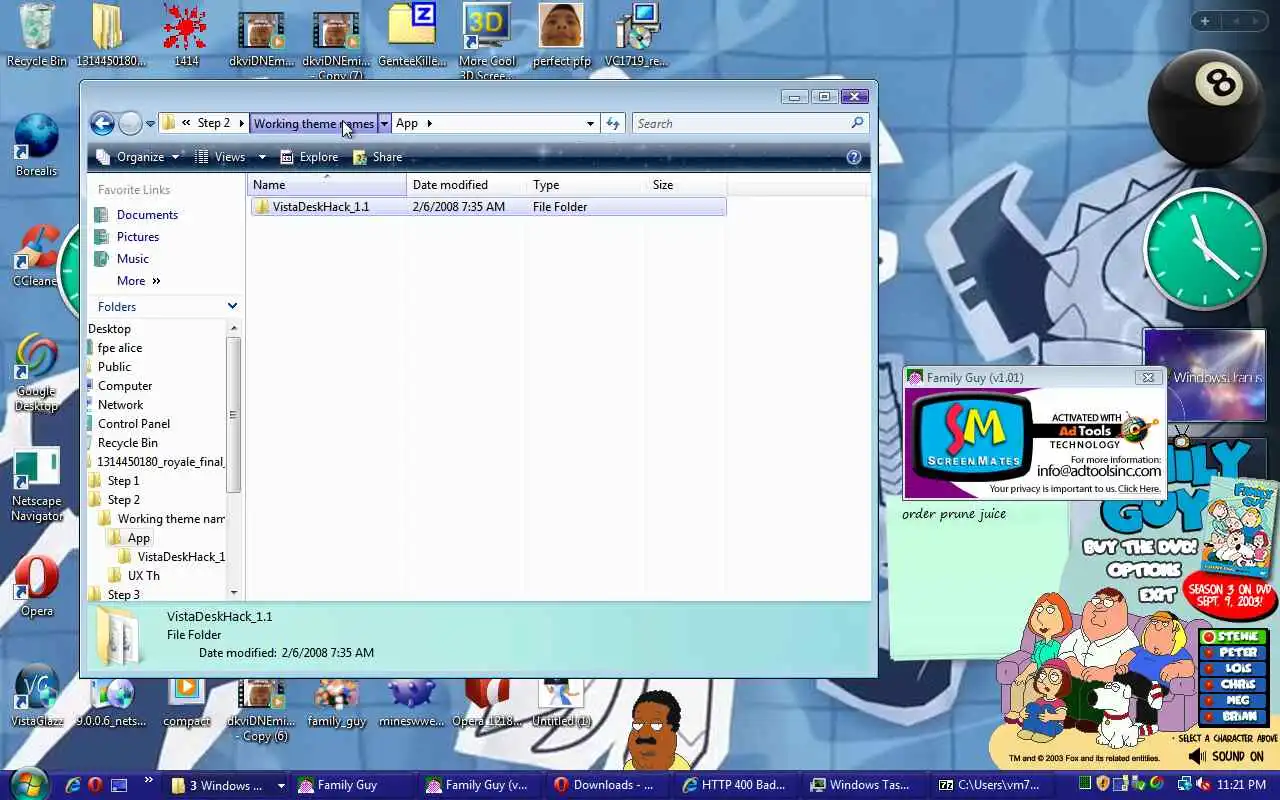This screenshot has height=800, width=1280.
Task: Switch to Downloads Opera taskbar button
Action: point(604,785)
